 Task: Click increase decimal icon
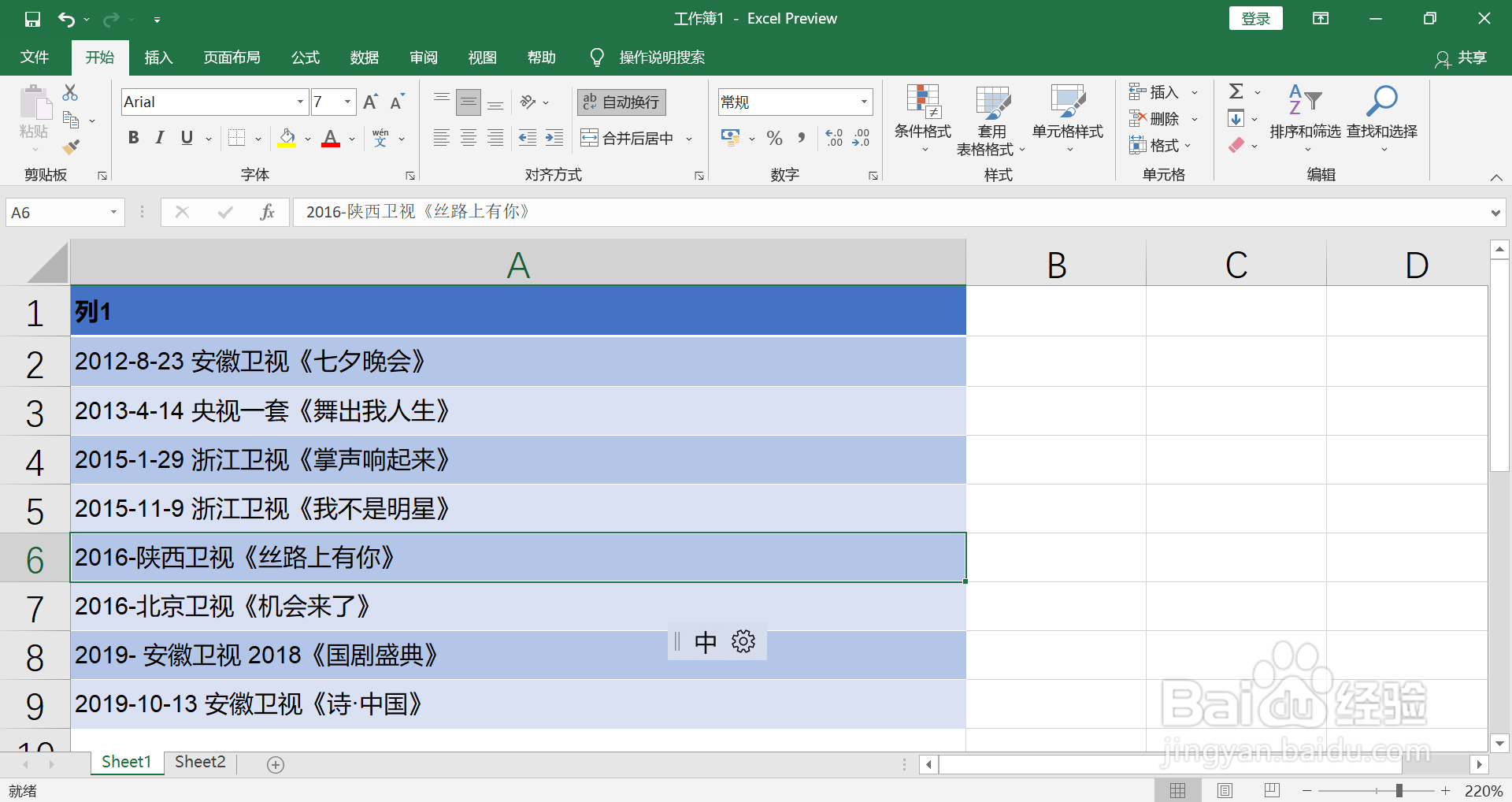(x=834, y=138)
